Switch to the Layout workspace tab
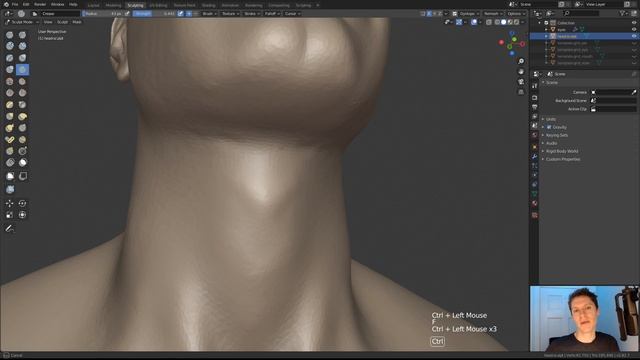This screenshot has height=360, width=640. tap(93, 5)
